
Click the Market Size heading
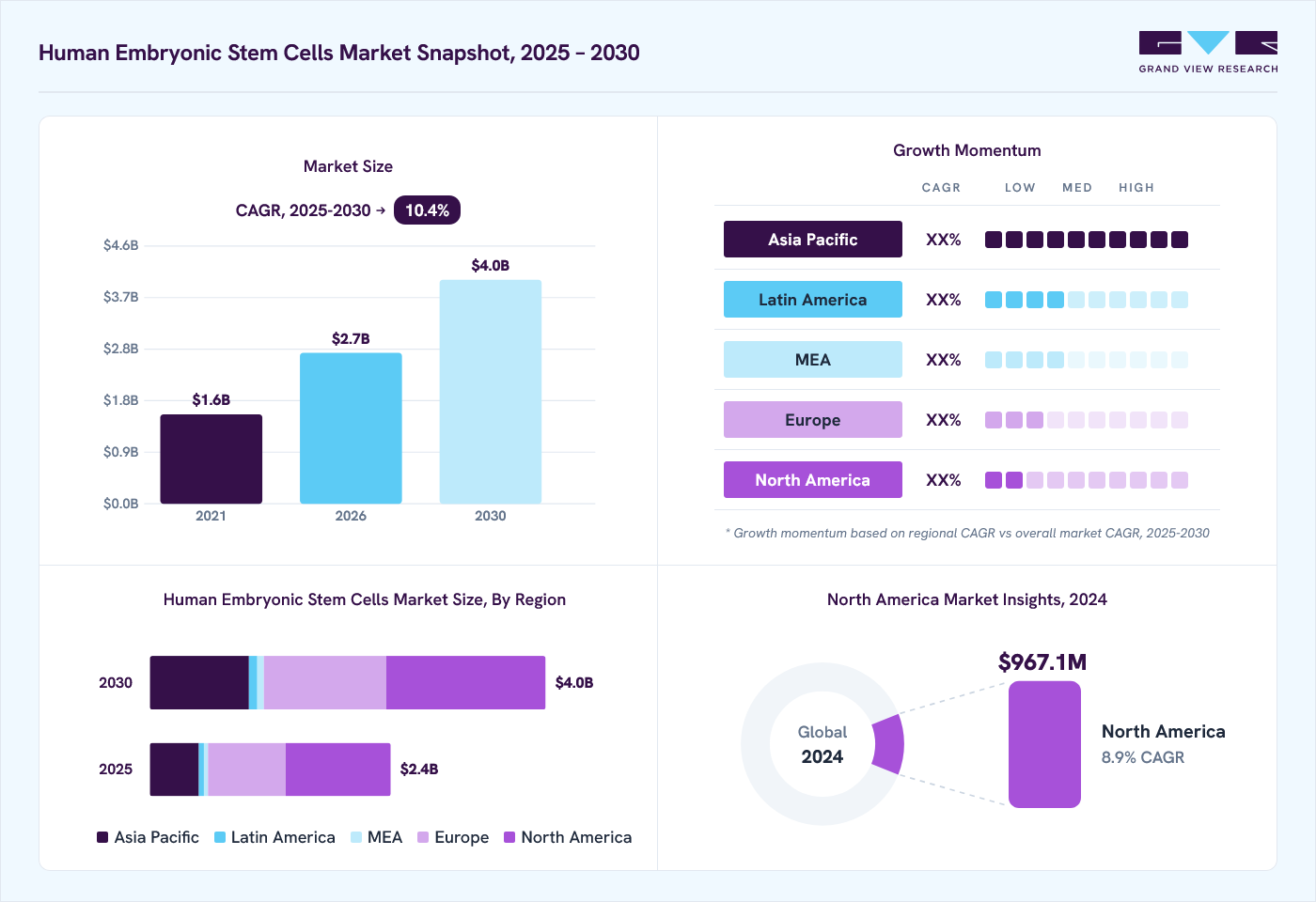[x=348, y=166]
